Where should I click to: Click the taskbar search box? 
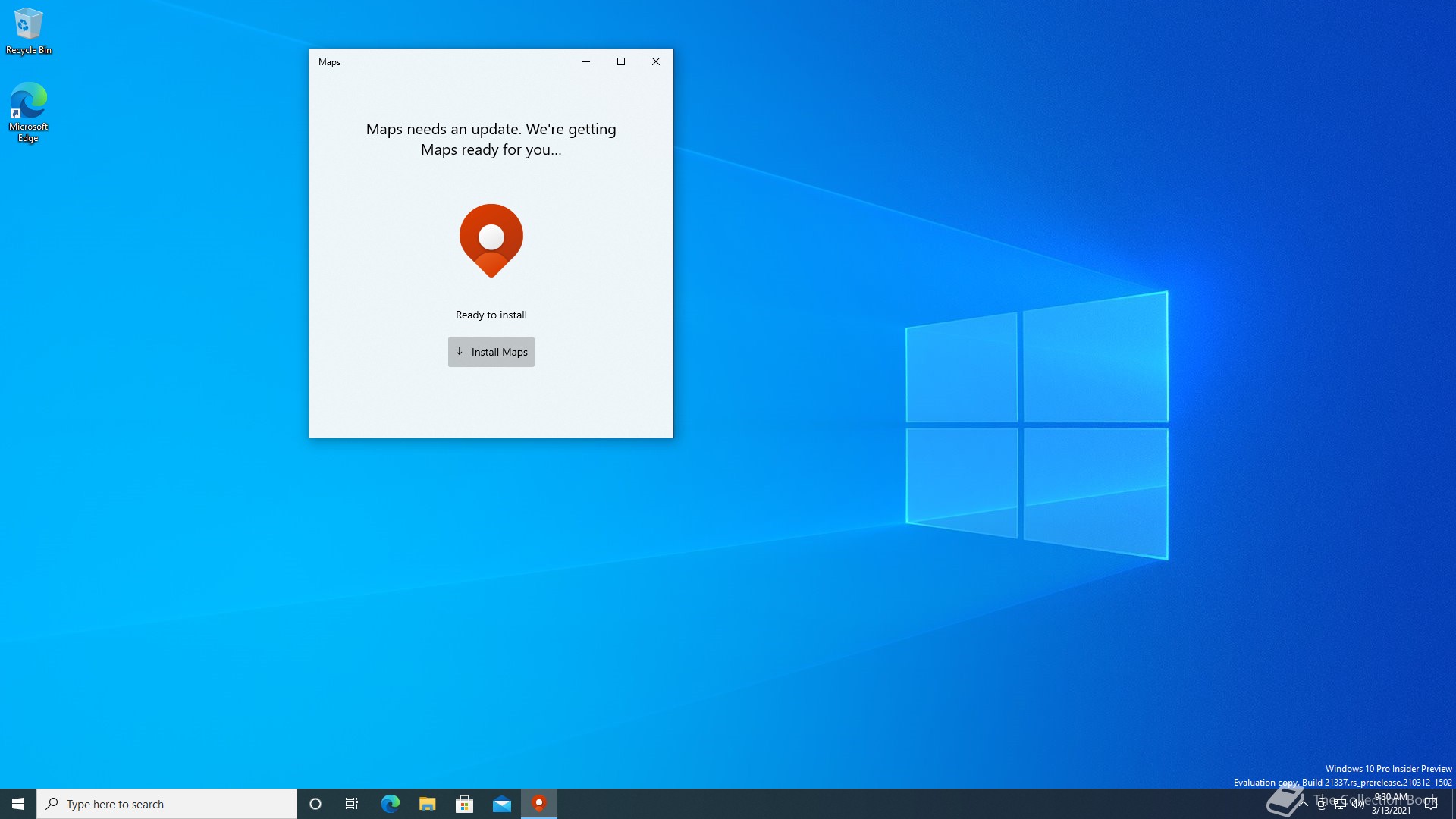tap(167, 804)
